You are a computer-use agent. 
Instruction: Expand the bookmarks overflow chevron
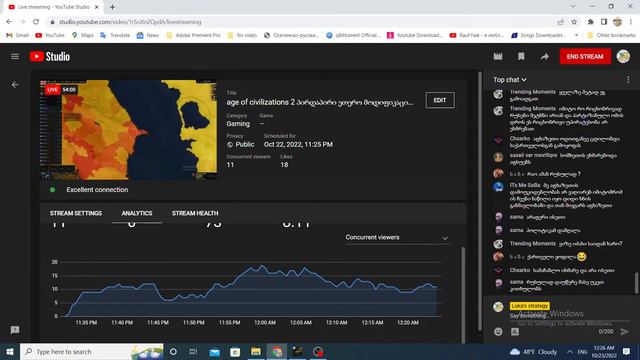tap(576, 36)
